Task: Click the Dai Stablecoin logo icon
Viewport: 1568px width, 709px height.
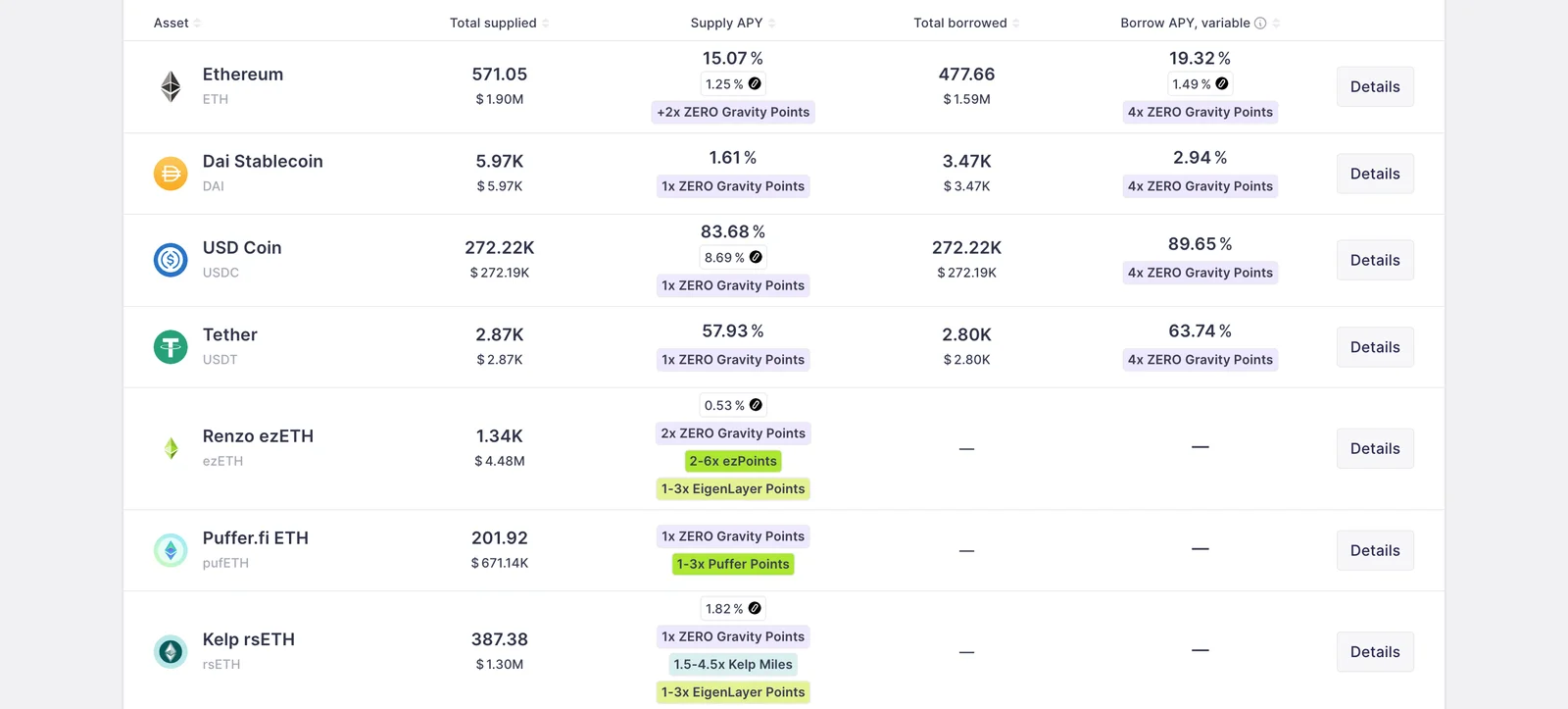Action: coord(171,174)
